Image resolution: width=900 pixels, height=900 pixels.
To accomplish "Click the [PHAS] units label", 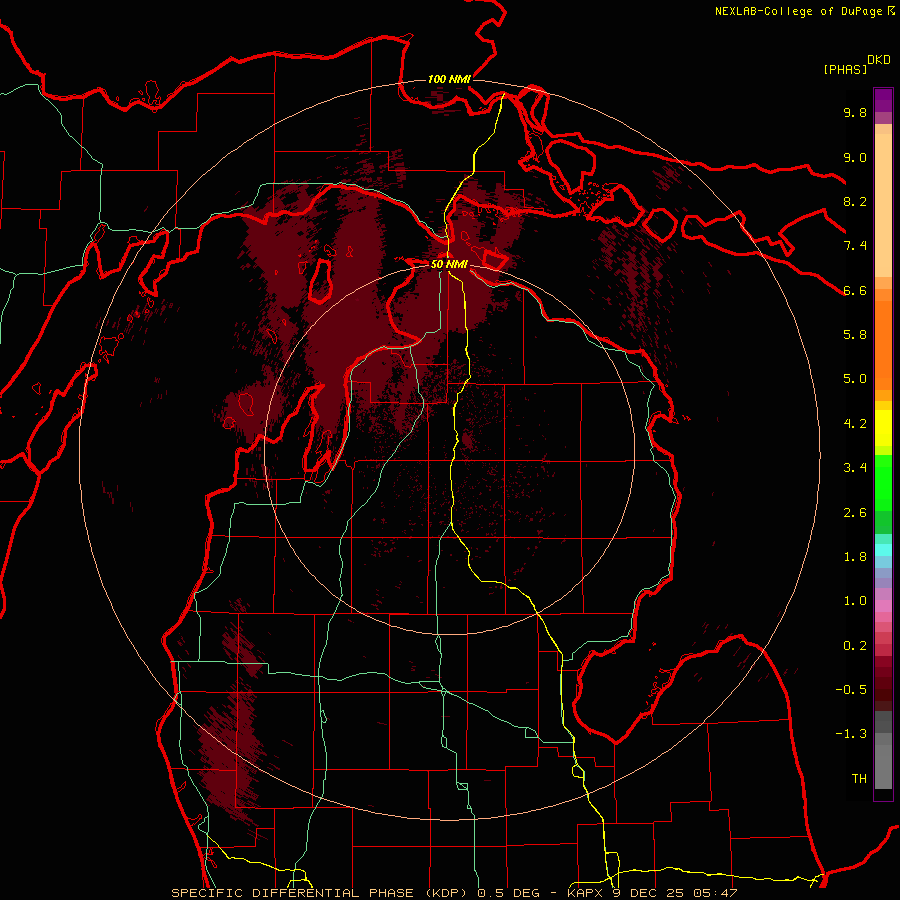I will point(845,70).
